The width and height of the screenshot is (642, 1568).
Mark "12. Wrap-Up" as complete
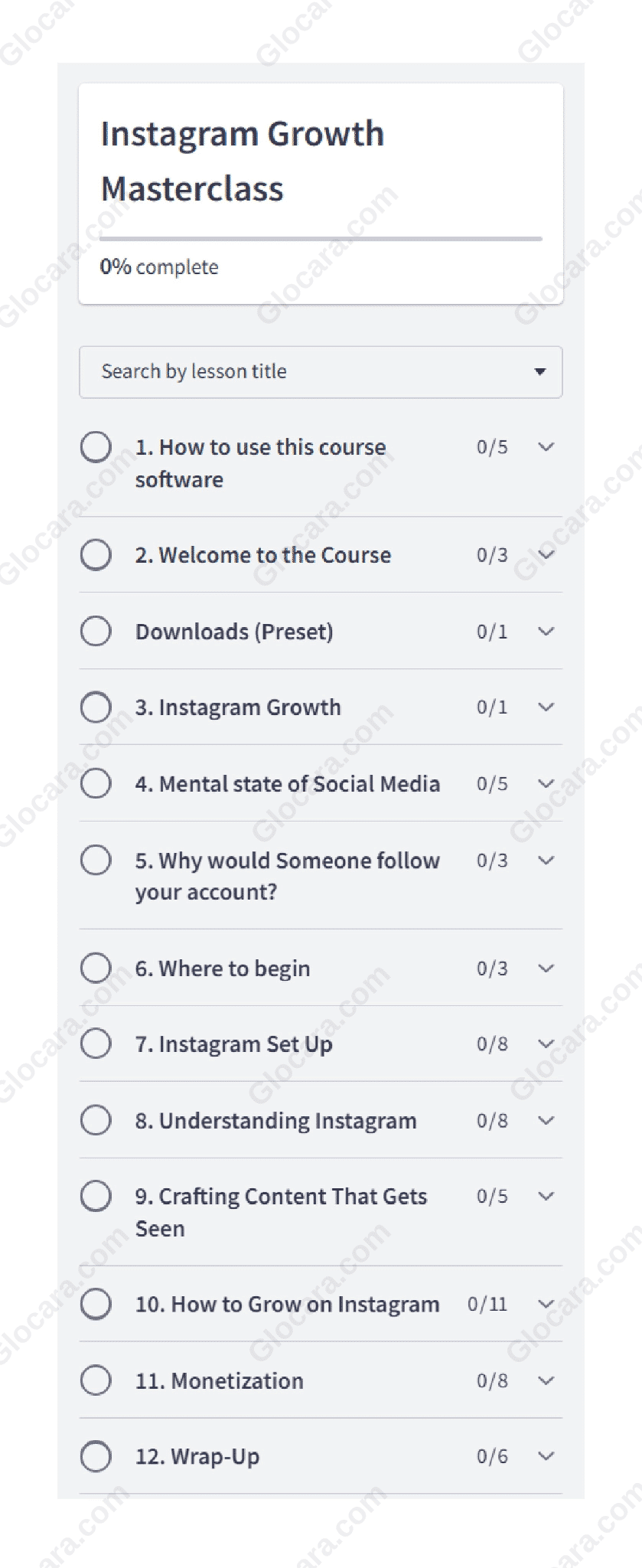[96, 1455]
